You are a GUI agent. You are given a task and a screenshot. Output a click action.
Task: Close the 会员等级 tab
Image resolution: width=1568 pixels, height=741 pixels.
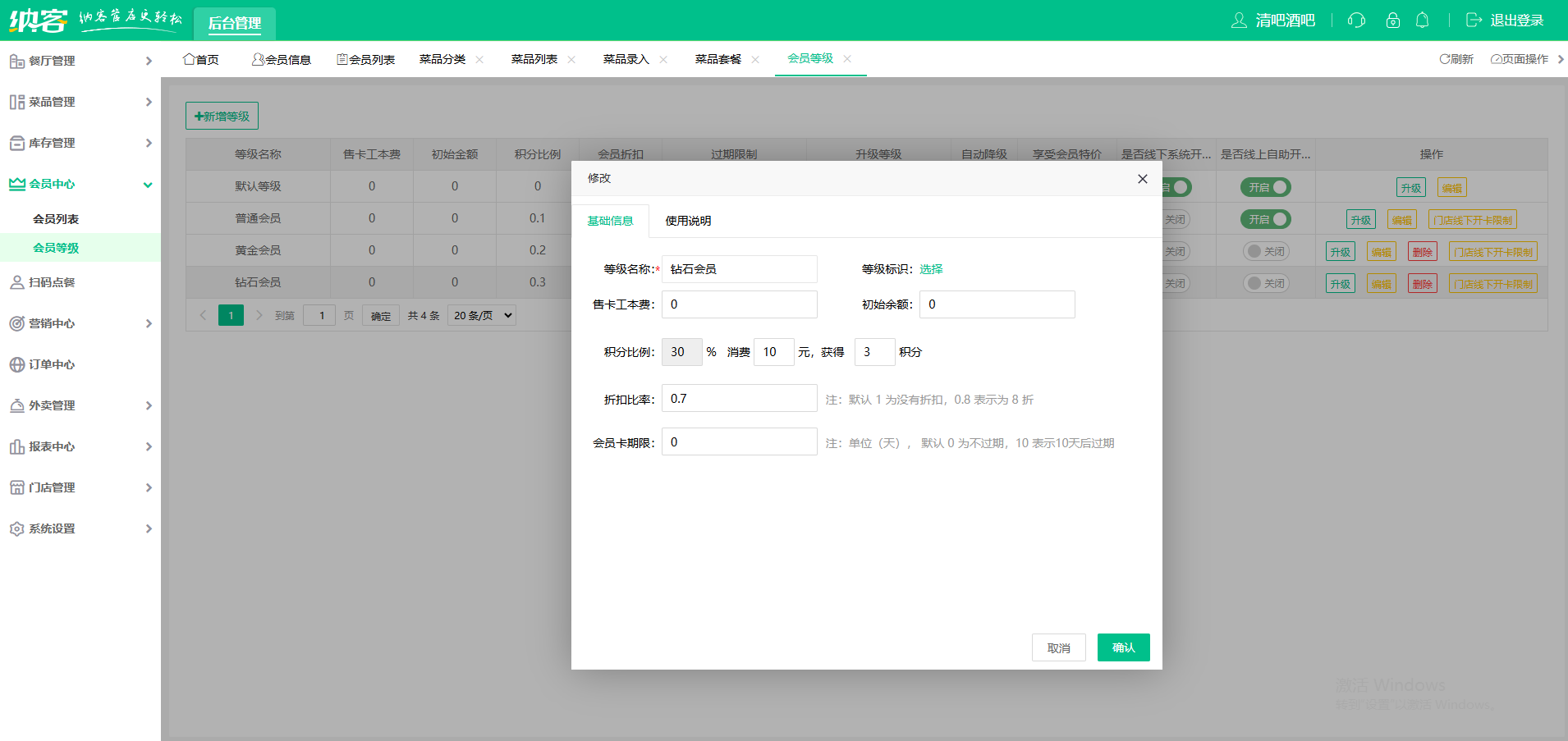(x=847, y=59)
